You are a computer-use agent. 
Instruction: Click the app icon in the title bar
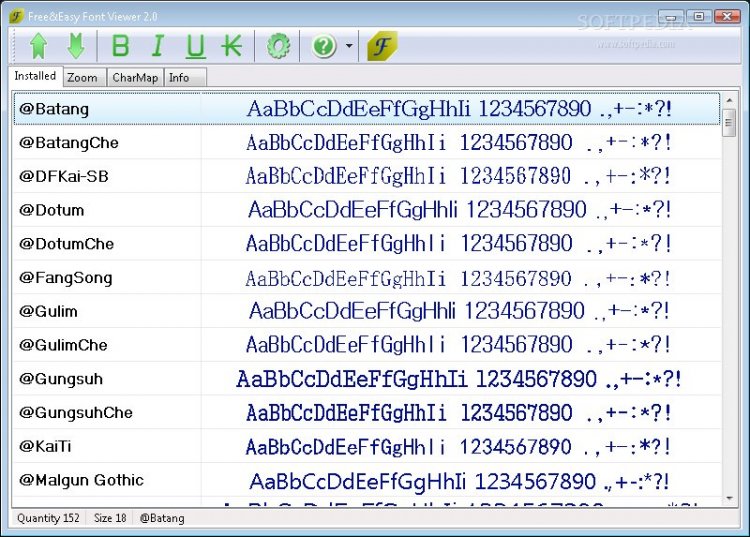pyautogui.click(x=16, y=16)
